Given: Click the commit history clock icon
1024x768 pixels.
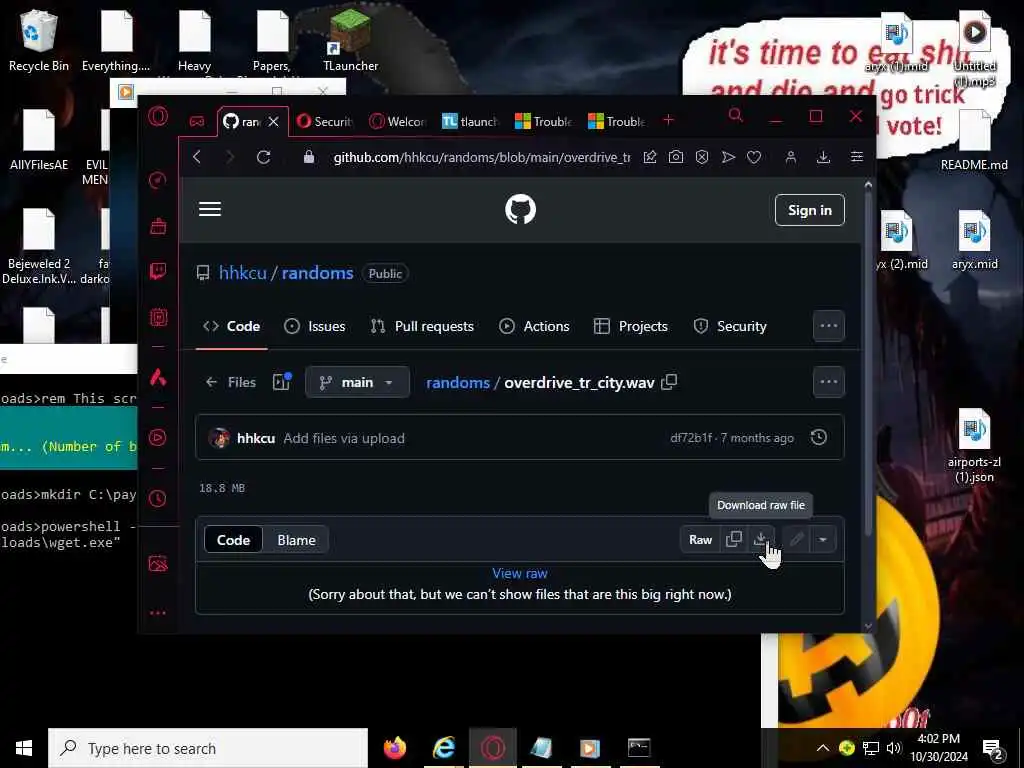Looking at the screenshot, I should pyautogui.click(x=818, y=438).
